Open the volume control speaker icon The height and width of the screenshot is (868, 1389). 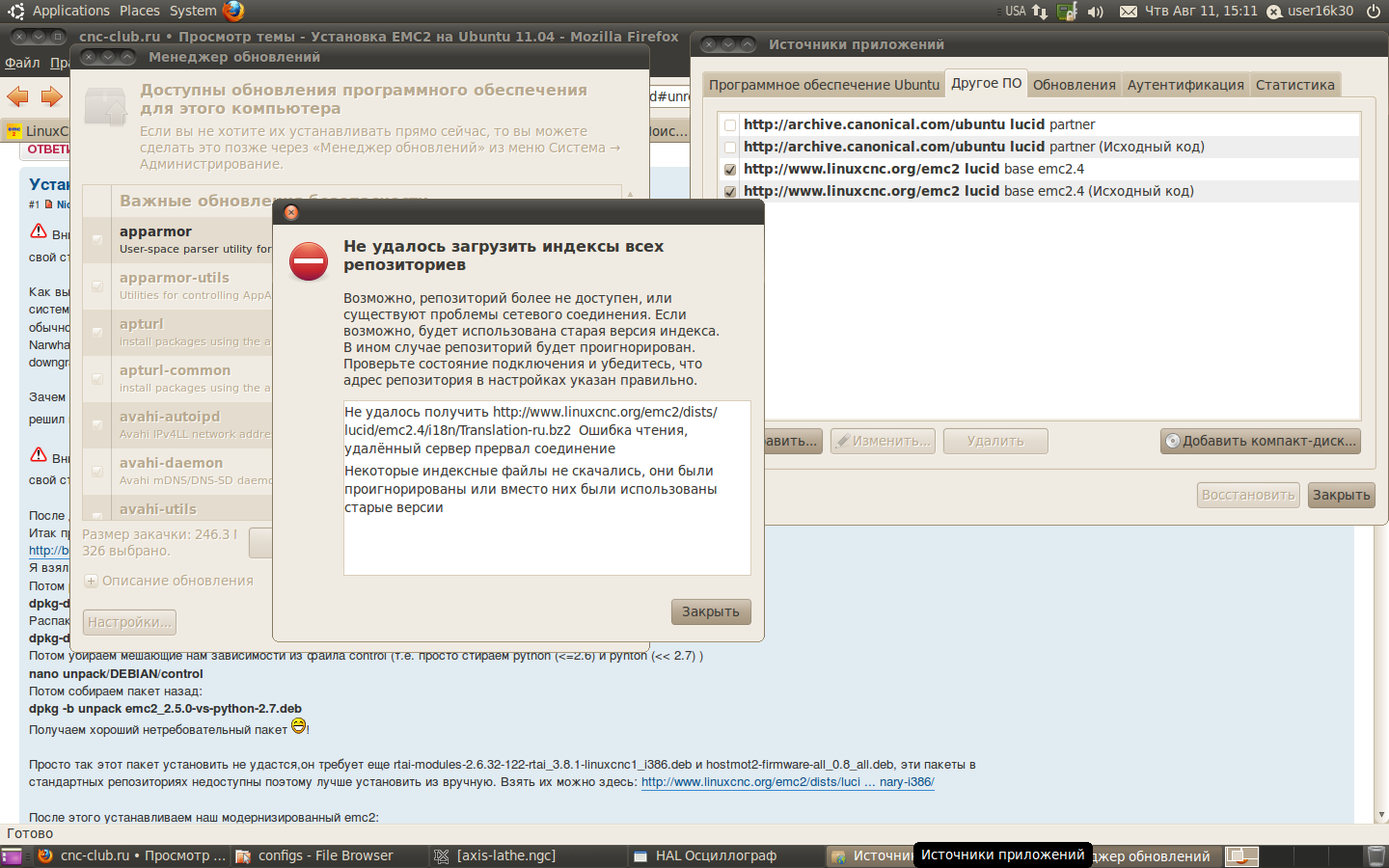tap(1096, 12)
